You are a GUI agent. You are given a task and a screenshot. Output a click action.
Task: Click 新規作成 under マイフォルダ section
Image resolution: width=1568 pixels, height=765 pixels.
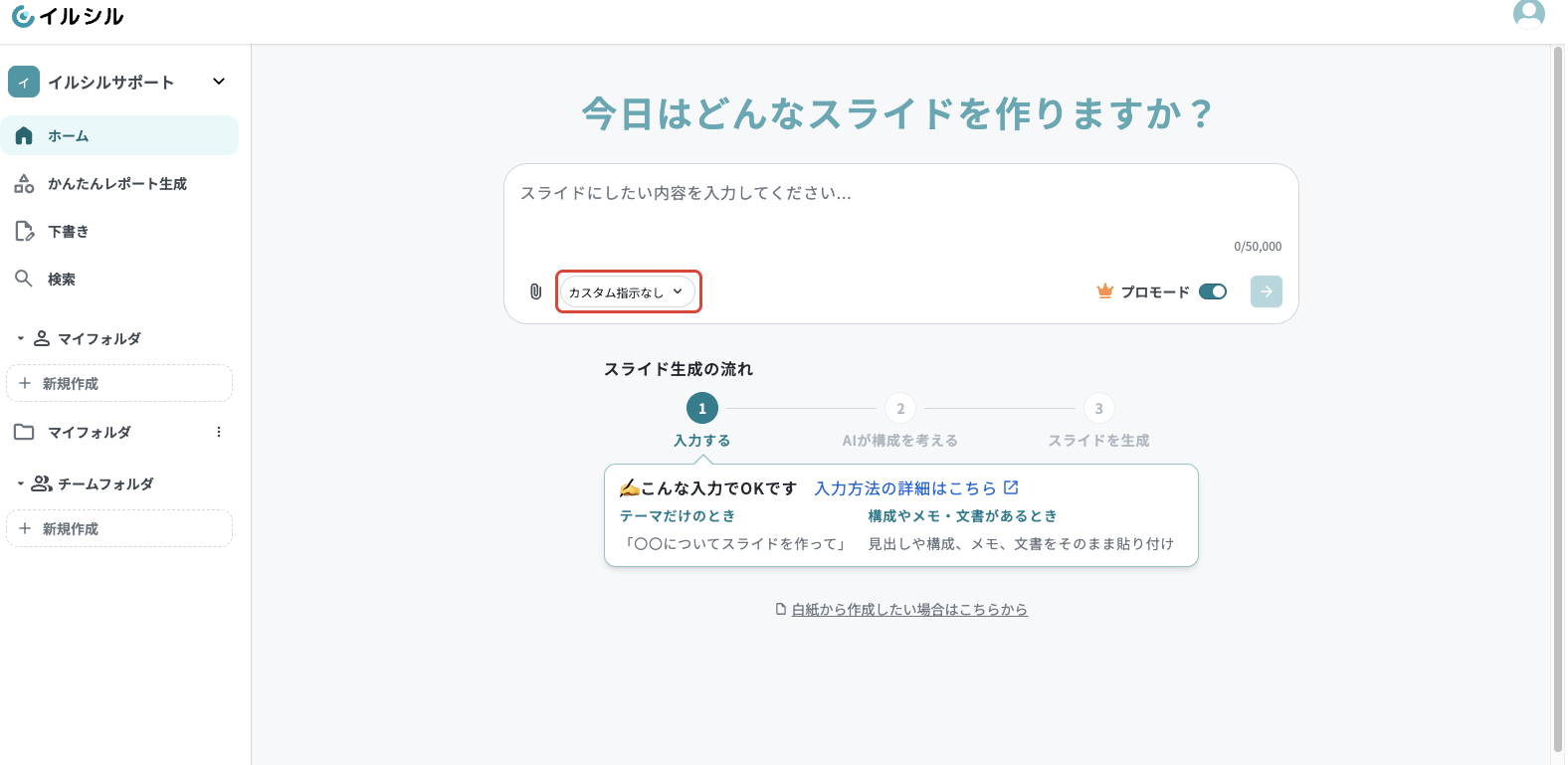pos(119,383)
